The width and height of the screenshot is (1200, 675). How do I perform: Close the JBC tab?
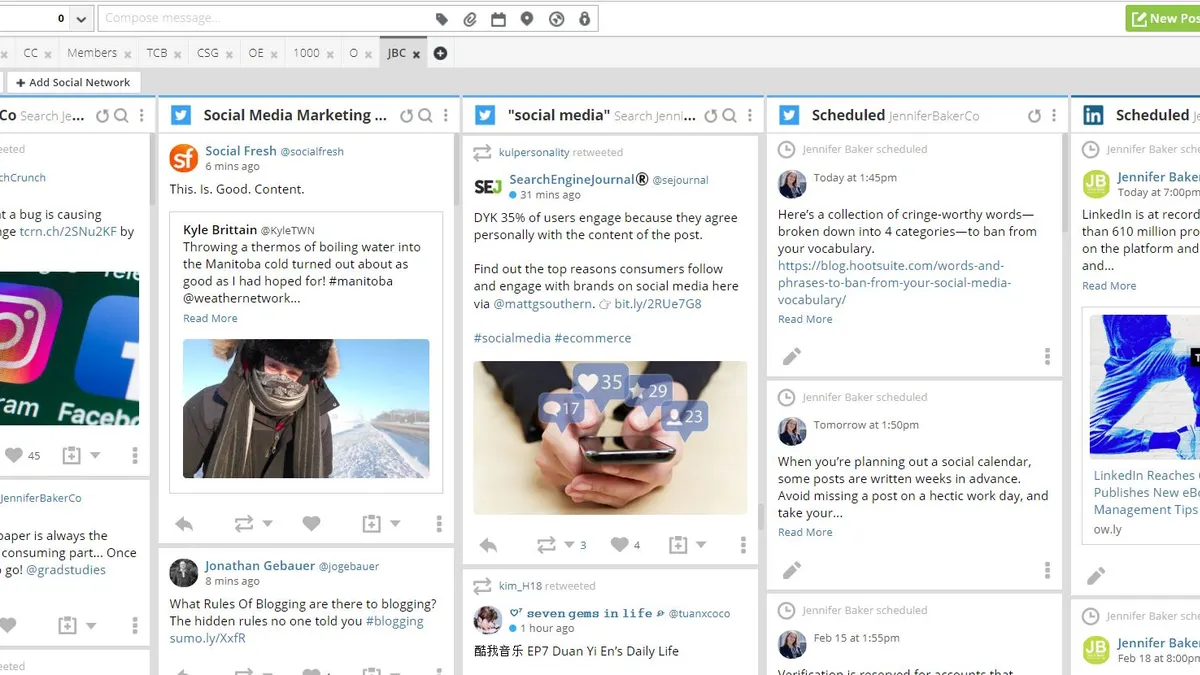[416, 54]
